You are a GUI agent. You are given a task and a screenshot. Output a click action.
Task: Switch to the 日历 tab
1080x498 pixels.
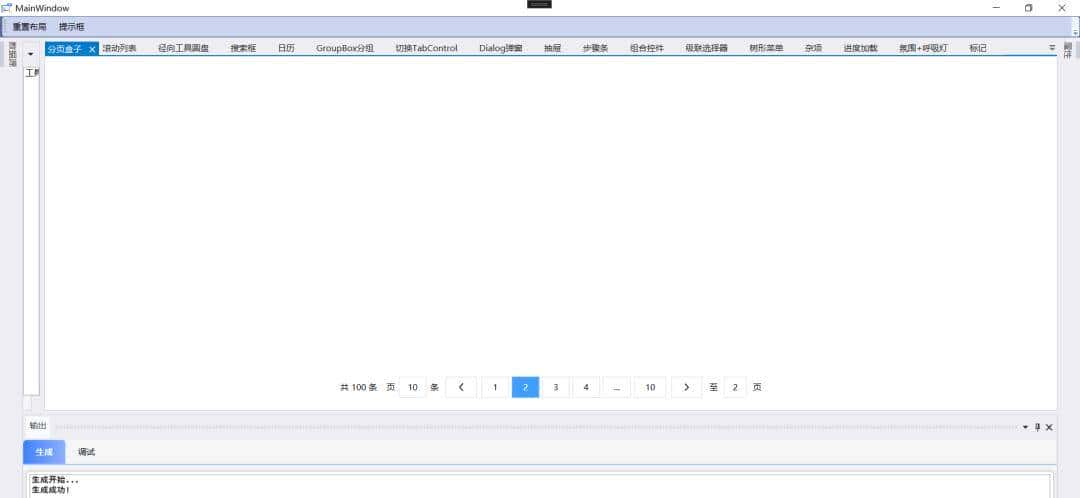[287, 48]
